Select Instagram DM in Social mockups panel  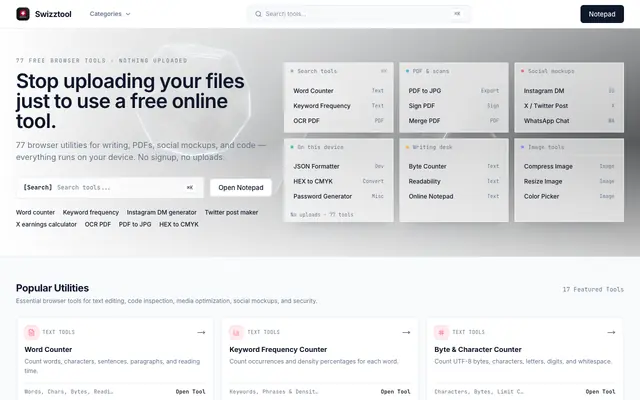coord(569,91)
